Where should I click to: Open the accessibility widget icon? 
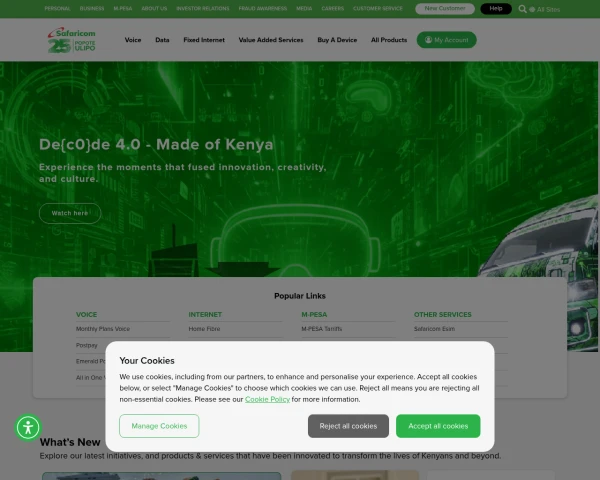pos(28,428)
